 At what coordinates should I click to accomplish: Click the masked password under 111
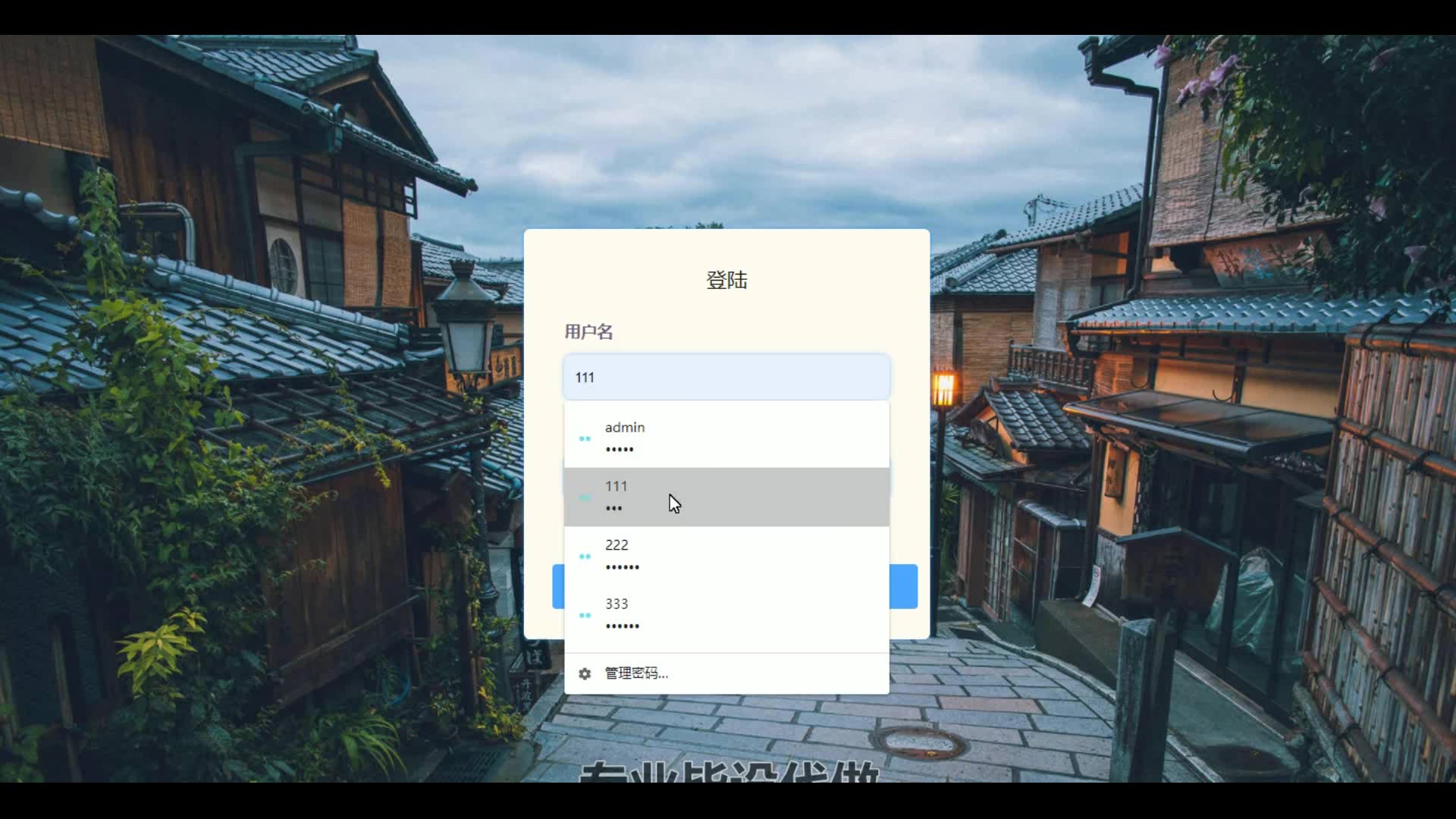[613, 509]
